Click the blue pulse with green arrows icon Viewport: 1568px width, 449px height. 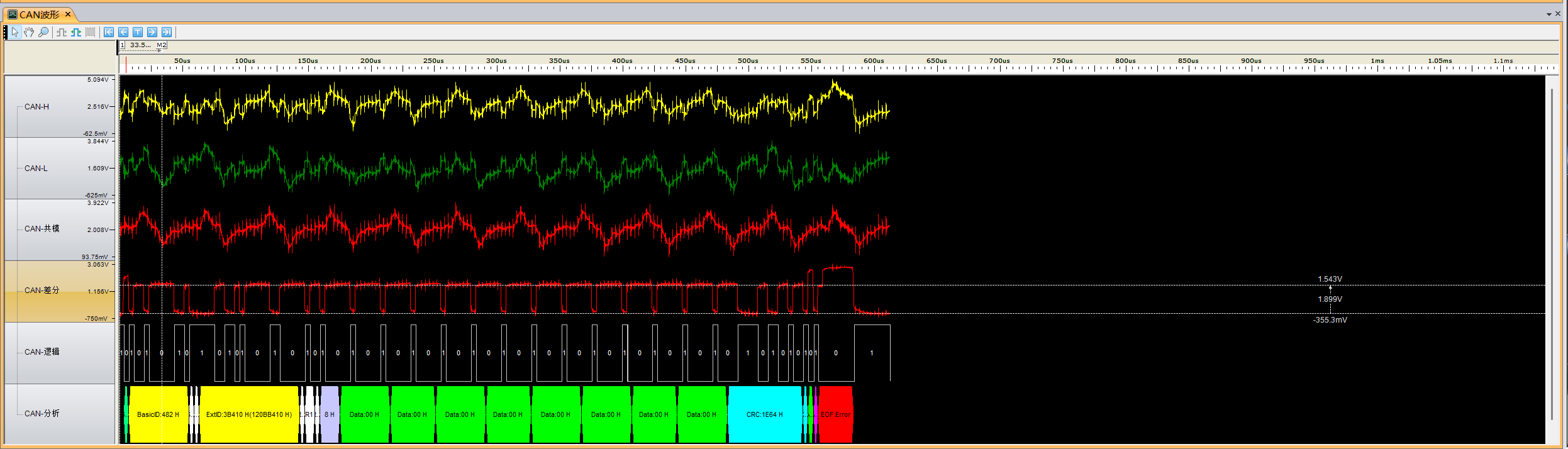(x=76, y=32)
